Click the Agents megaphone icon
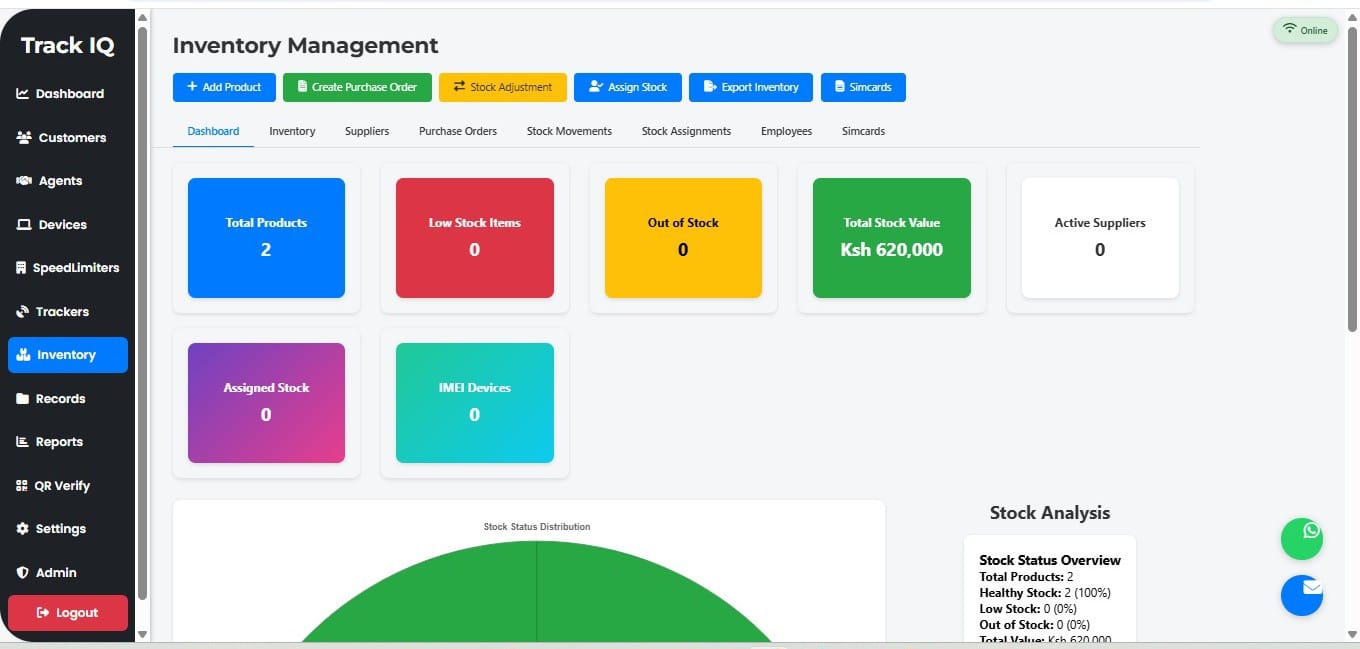This screenshot has width=1360, height=649. point(24,180)
